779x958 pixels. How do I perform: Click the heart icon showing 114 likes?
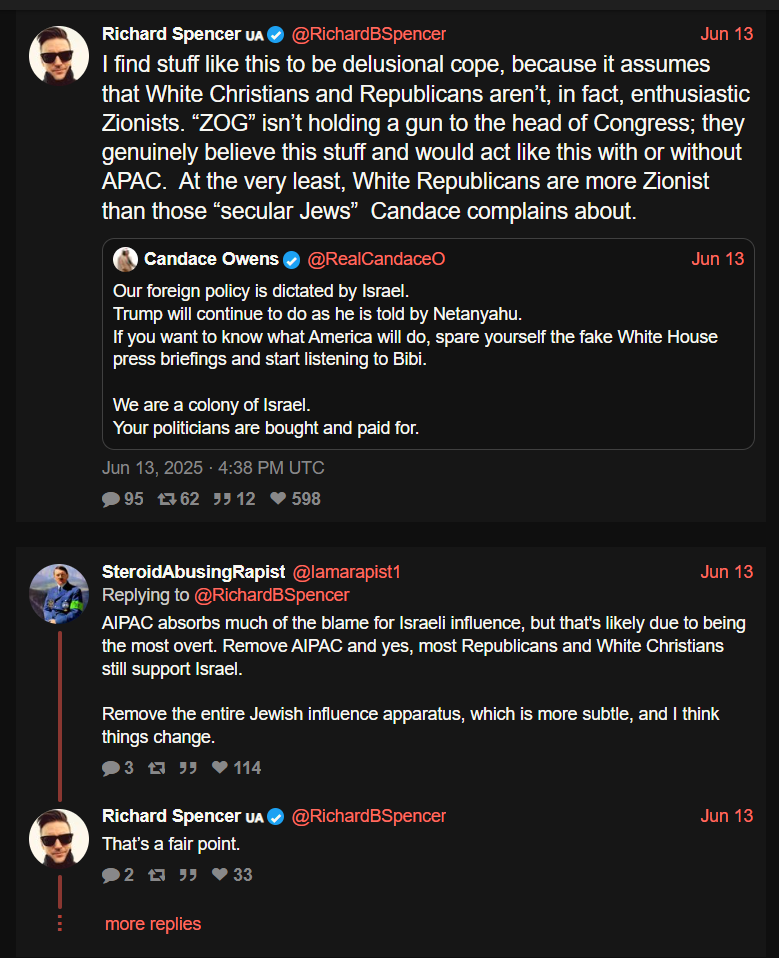tap(220, 768)
